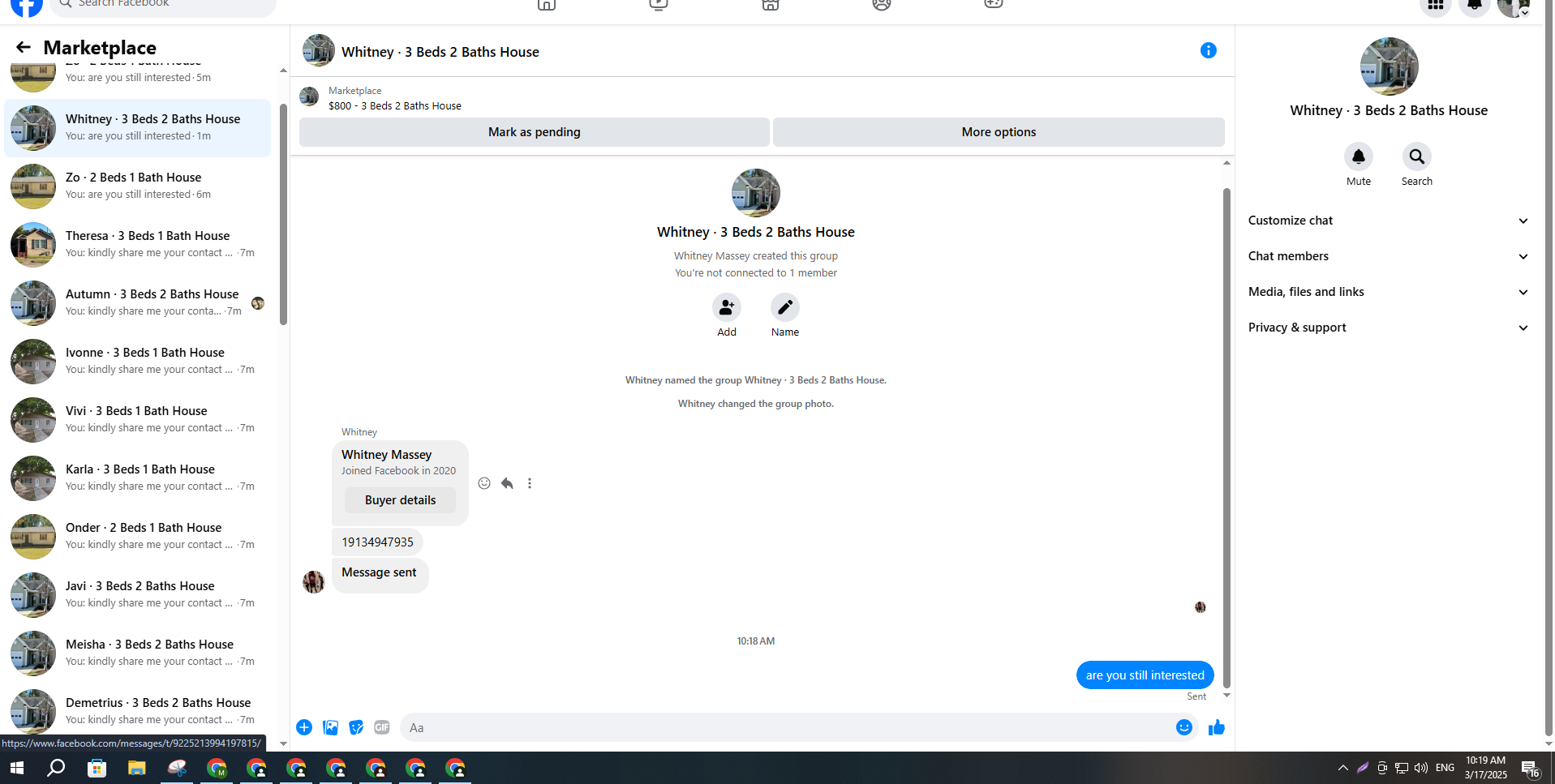Expand the Customize chat section

(1388, 221)
